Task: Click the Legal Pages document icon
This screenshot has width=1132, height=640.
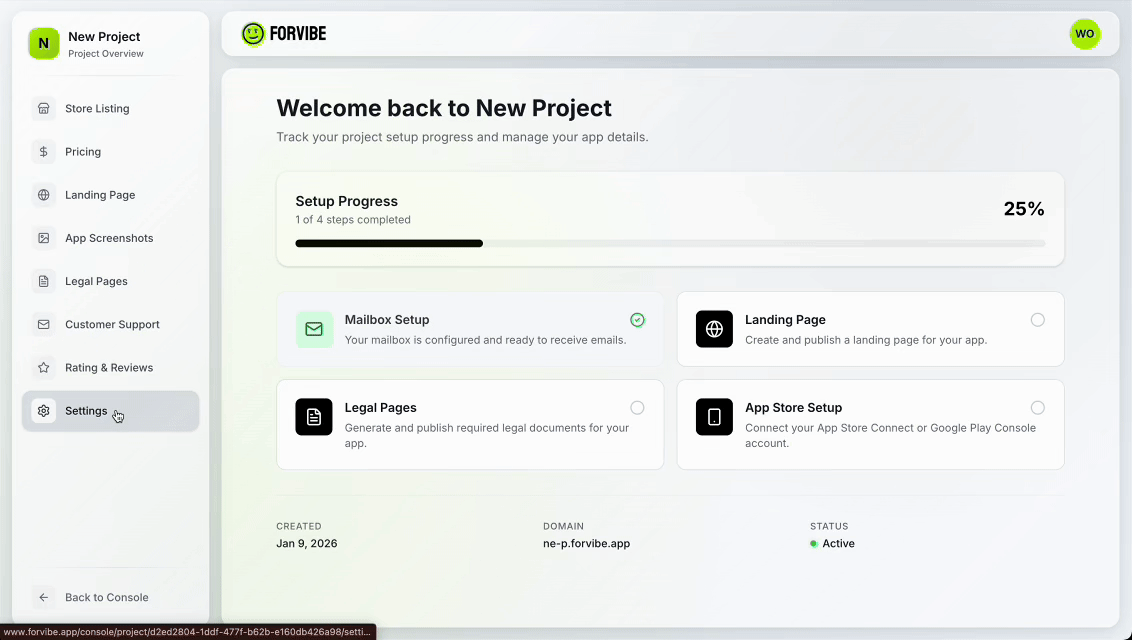Action: 43,281
